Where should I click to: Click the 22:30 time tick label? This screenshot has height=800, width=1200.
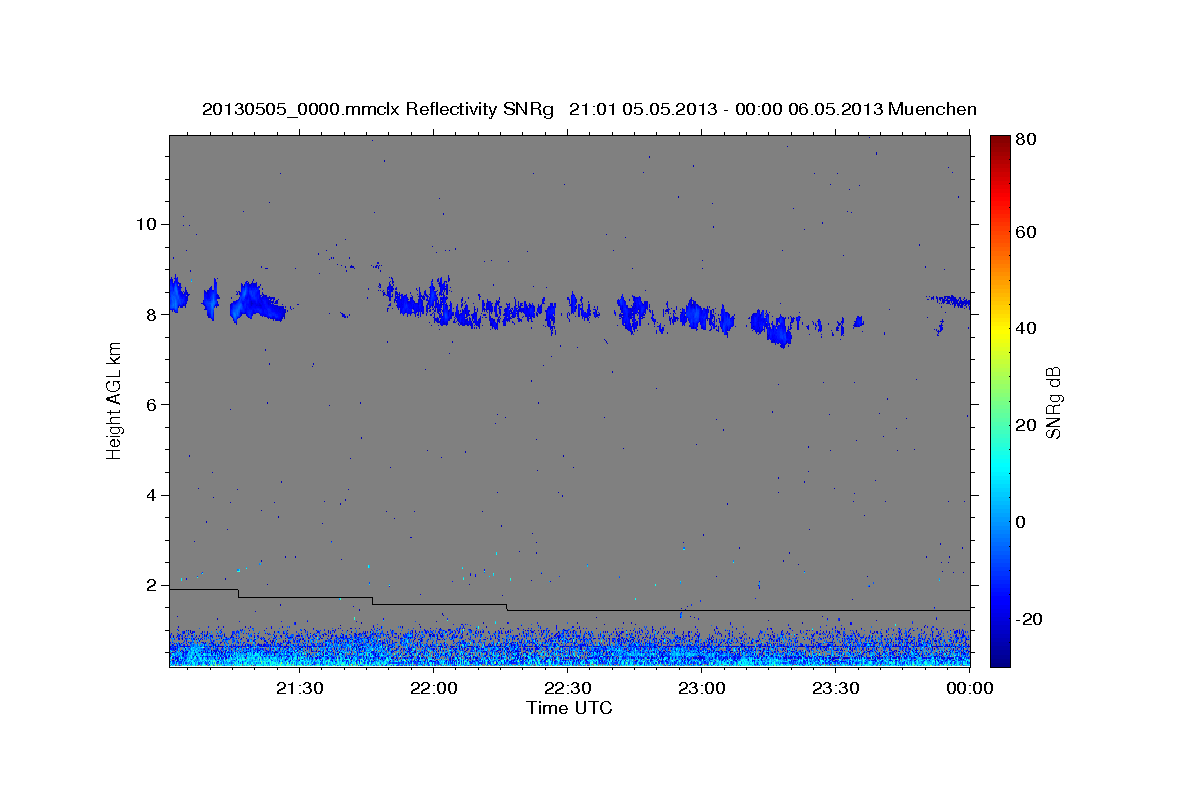click(x=568, y=688)
